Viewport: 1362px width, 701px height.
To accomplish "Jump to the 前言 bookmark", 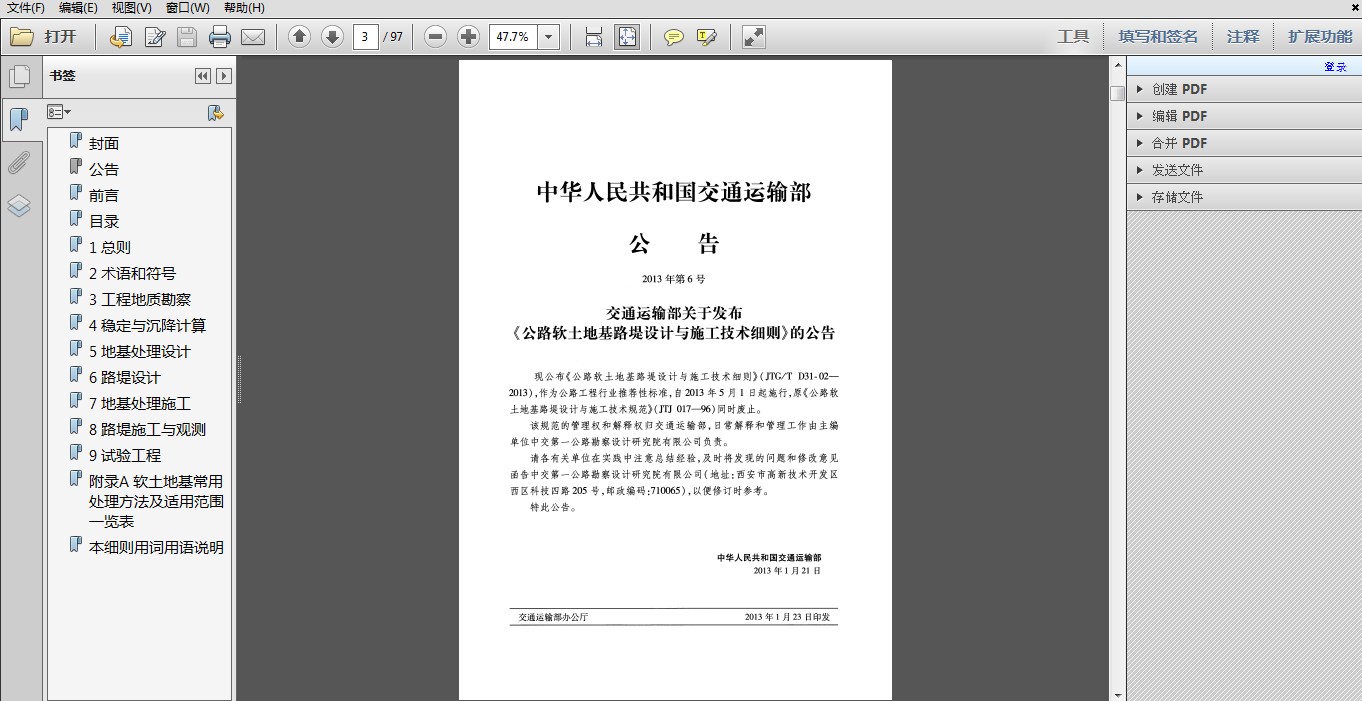I will point(103,195).
